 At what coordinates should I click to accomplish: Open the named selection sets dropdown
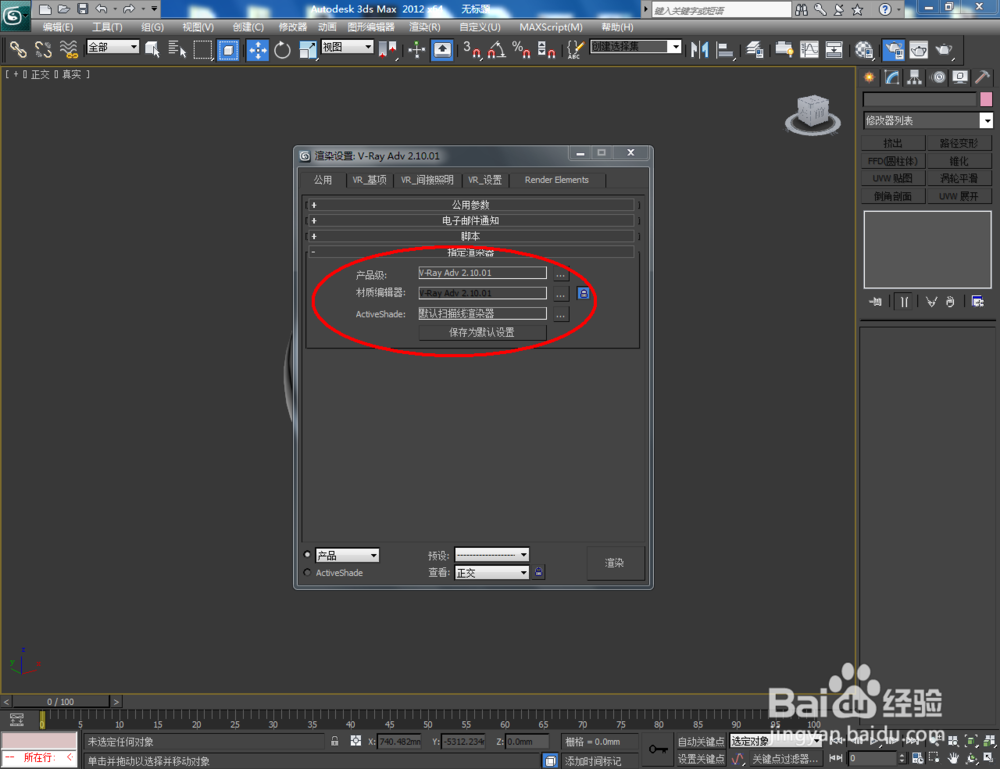click(x=635, y=47)
